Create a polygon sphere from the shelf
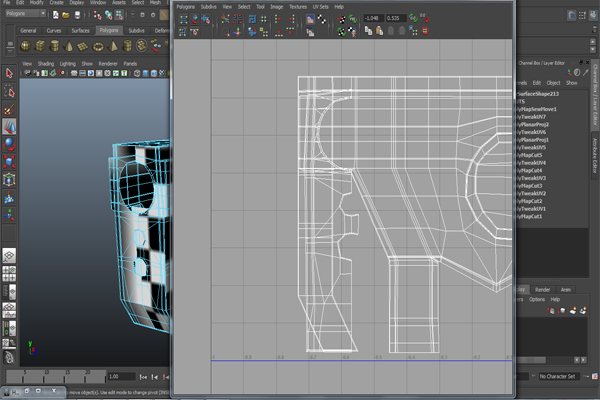This screenshot has width=600, height=400. tap(26, 46)
